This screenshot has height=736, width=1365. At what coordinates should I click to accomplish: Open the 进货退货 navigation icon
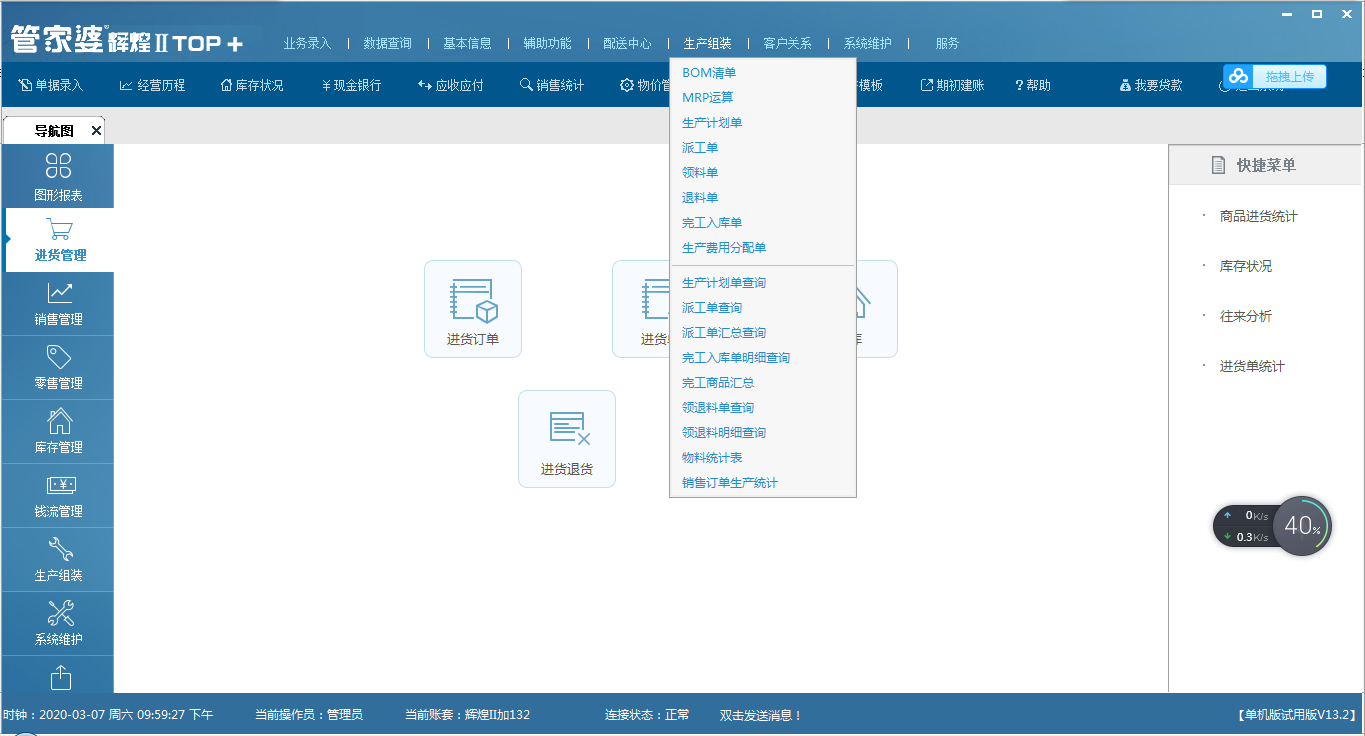click(567, 439)
